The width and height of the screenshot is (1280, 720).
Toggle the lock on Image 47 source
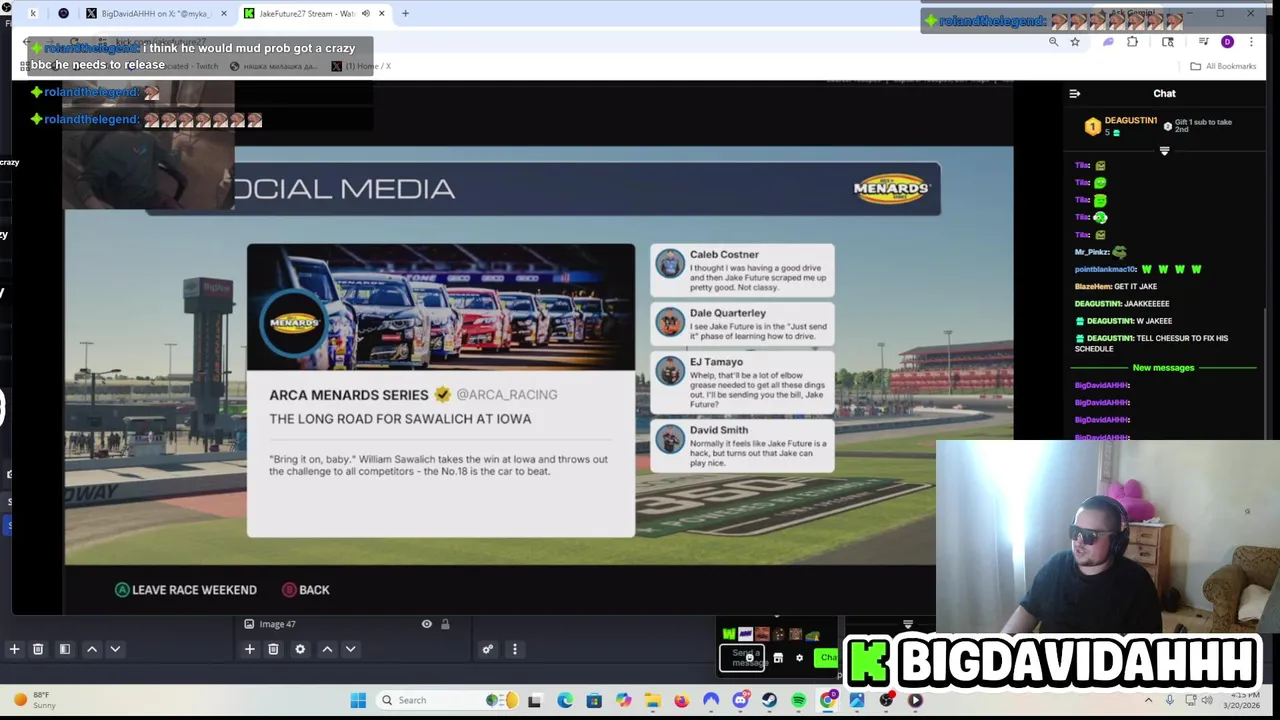(445, 624)
